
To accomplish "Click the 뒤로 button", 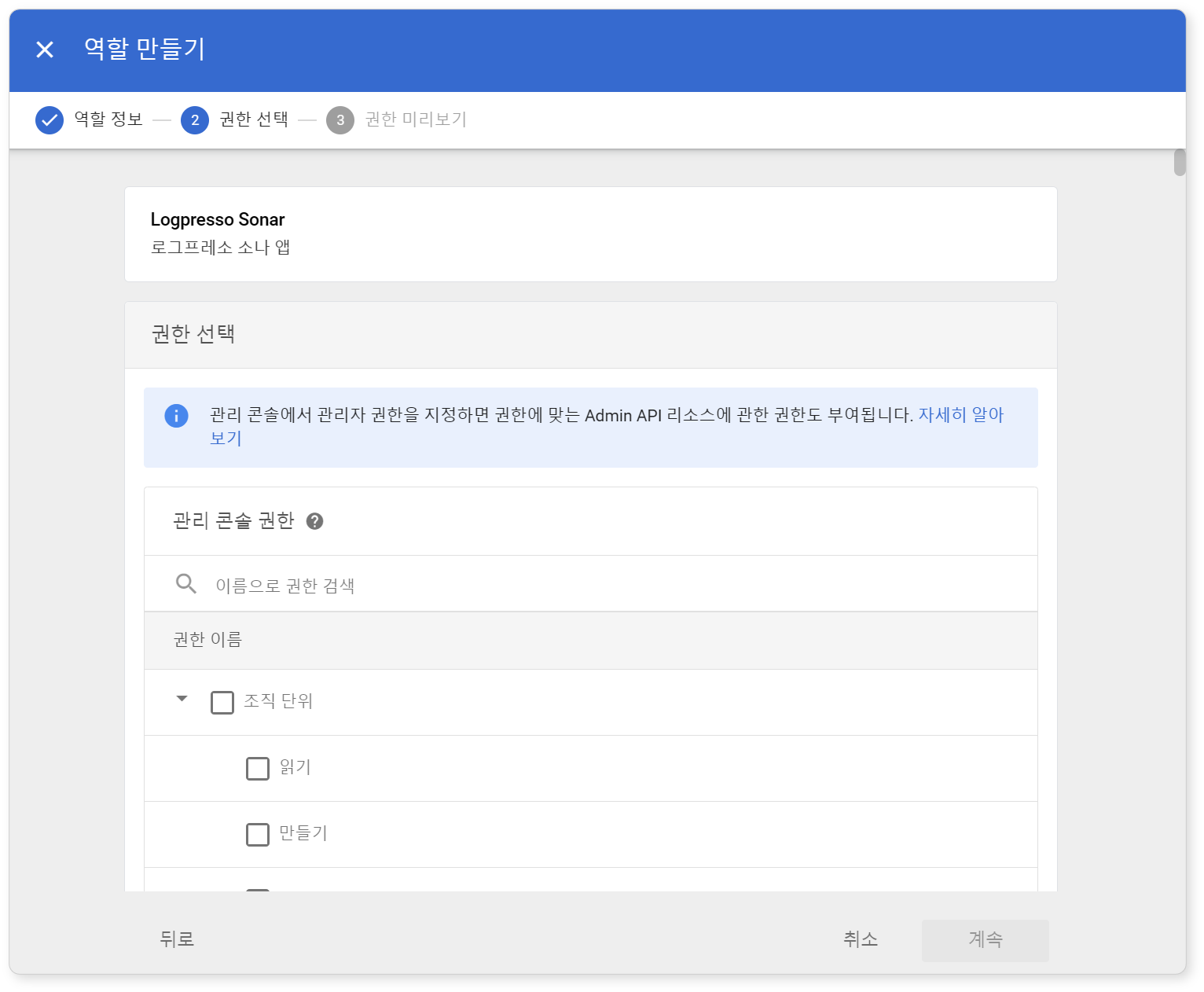I will [x=177, y=939].
